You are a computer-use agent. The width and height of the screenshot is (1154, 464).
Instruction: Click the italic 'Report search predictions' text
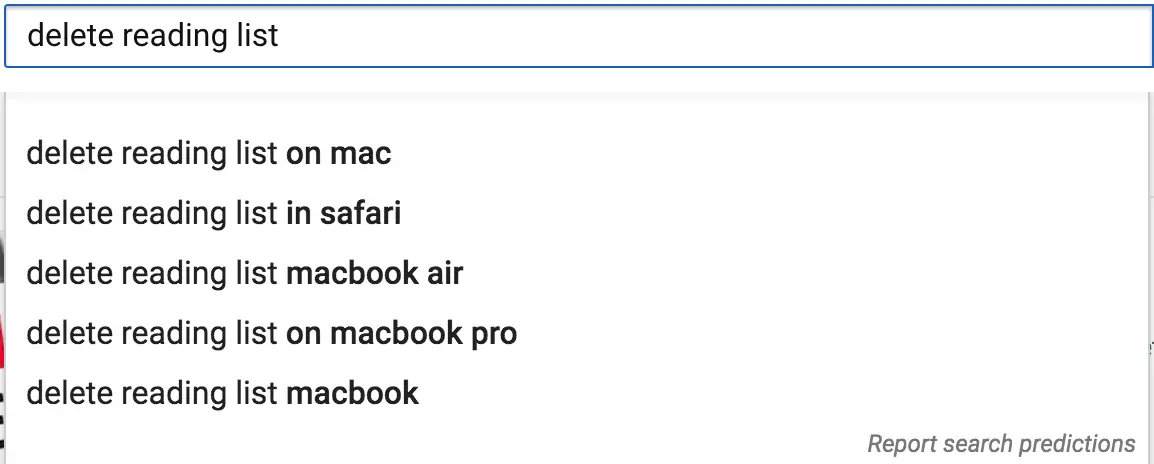pyautogui.click(x=1001, y=443)
